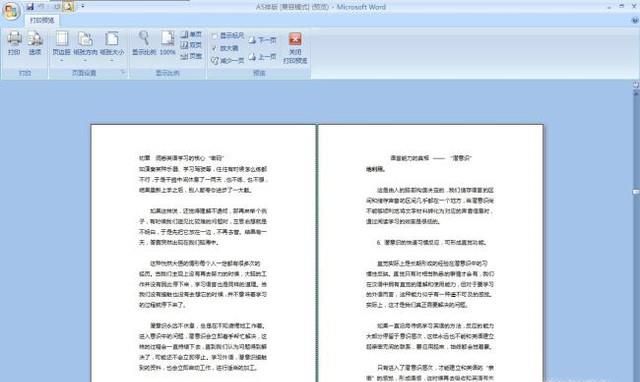
Task: Go to 下一页 next page
Action: (262, 40)
